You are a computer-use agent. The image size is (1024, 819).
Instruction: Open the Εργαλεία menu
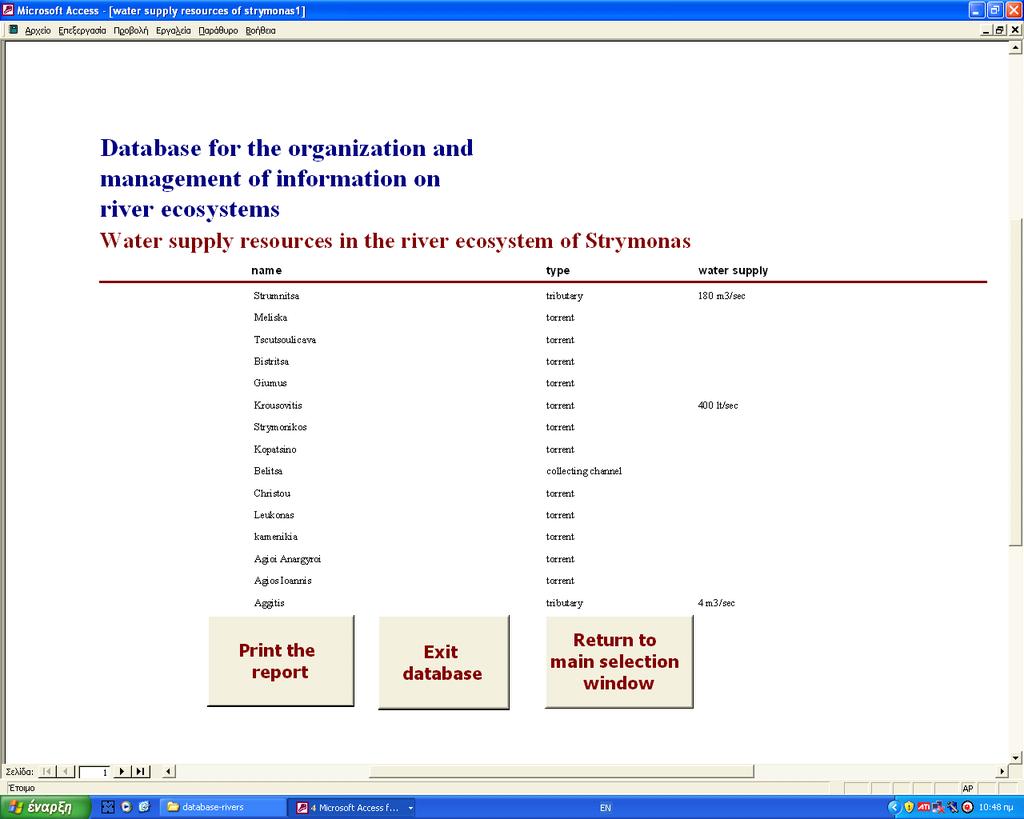coord(173,30)
